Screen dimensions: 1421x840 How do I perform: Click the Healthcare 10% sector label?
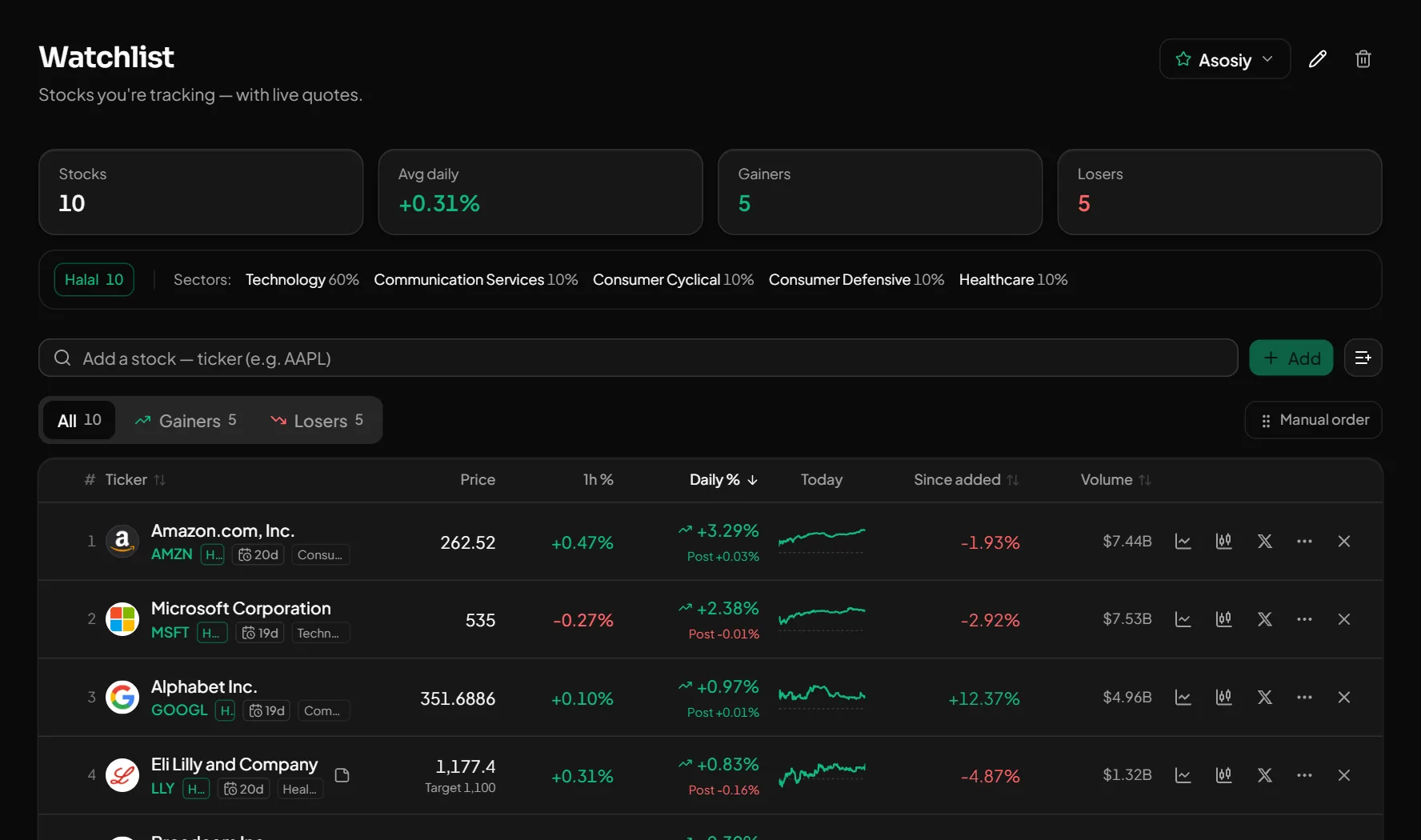1013,280
